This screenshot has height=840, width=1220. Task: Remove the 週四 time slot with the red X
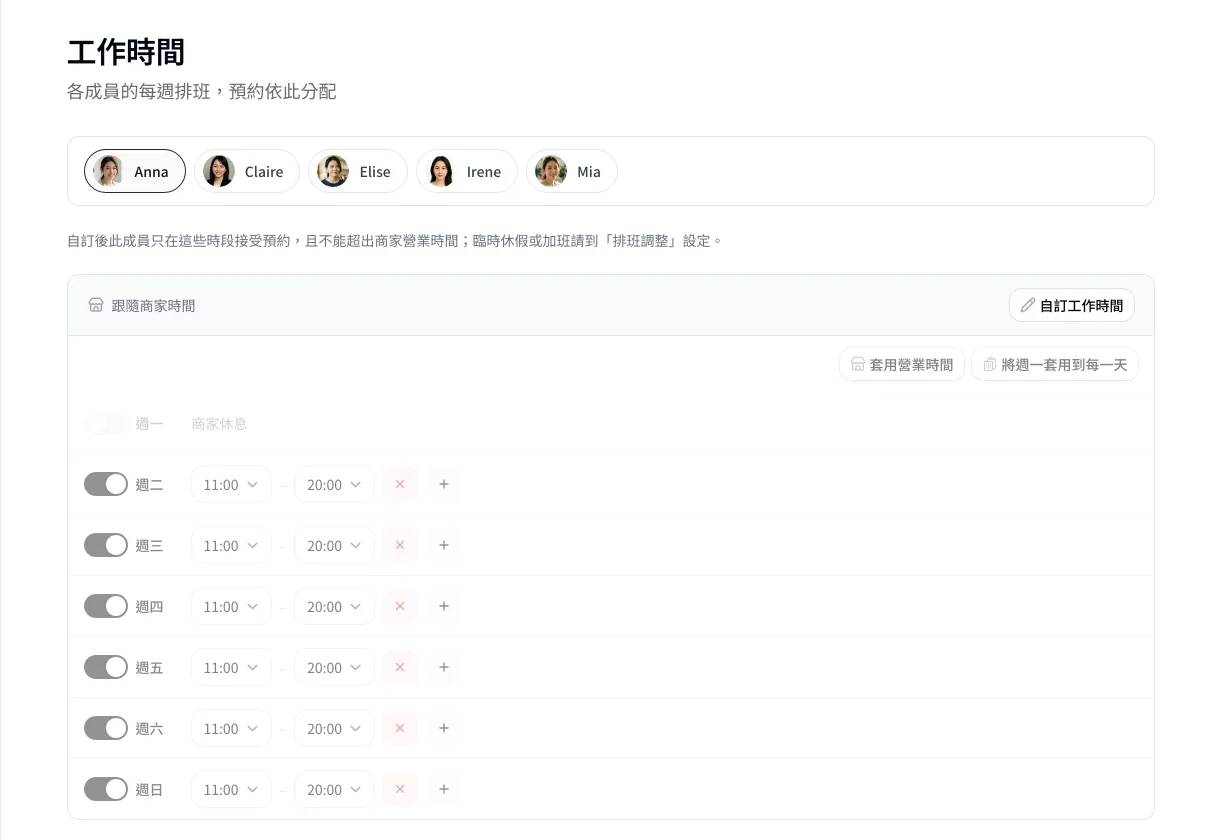pos(400,606)
